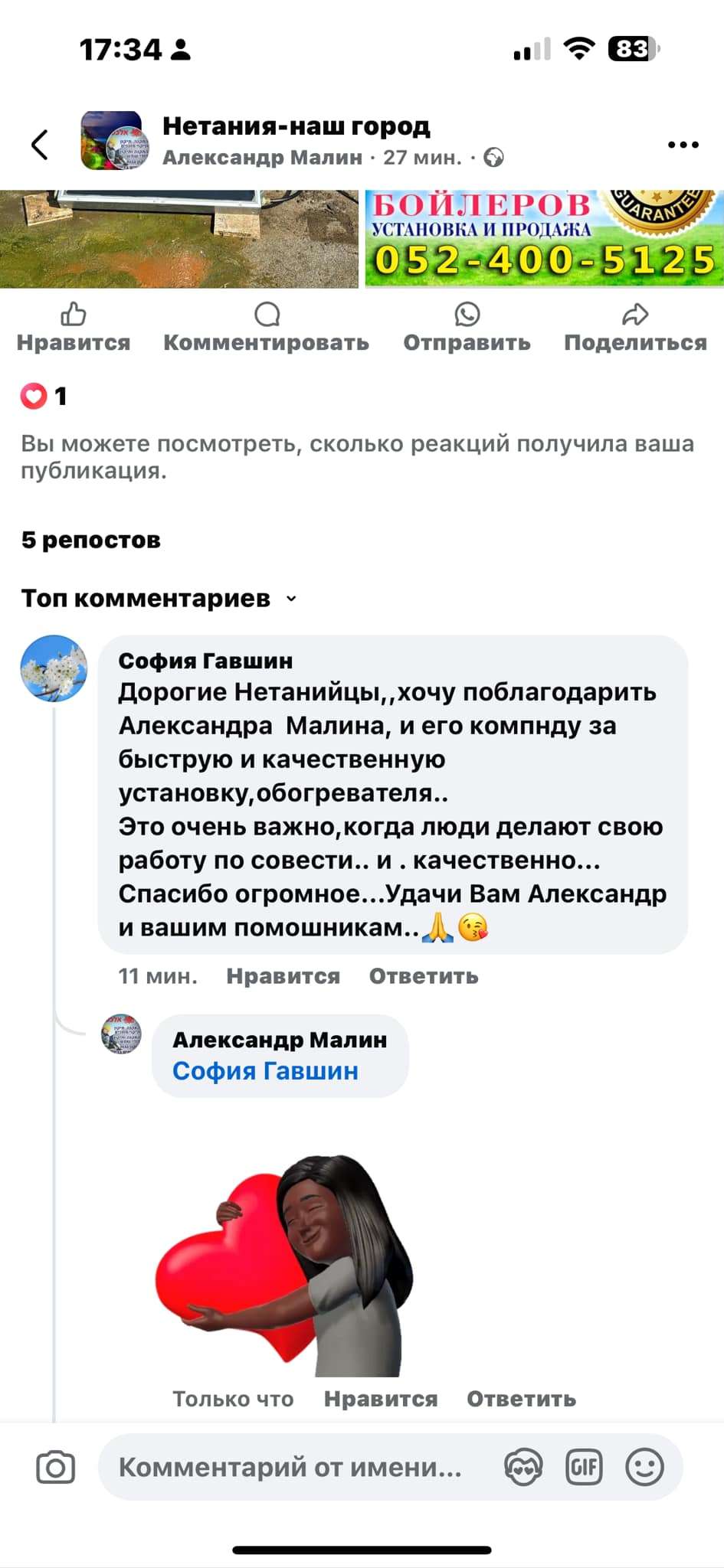724x1568 pixels.
Task: Open the three-dots post options menu
Action: pyautogui.click(x=683, y=144)
